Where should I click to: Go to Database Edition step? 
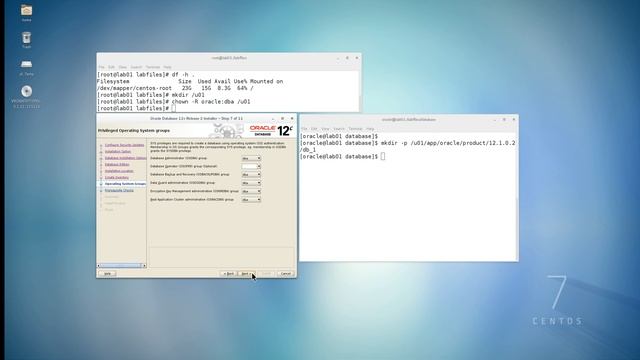coord(117,164)
